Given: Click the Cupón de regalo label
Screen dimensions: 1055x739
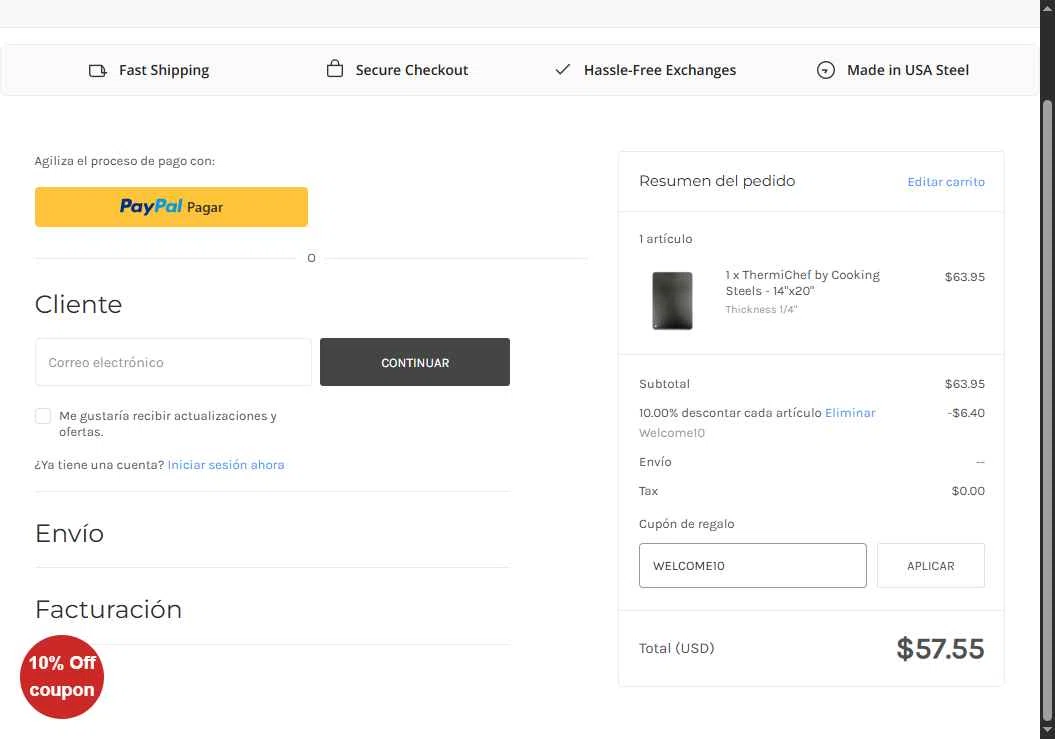Looking at the screenshot, I should pos(686,524).
